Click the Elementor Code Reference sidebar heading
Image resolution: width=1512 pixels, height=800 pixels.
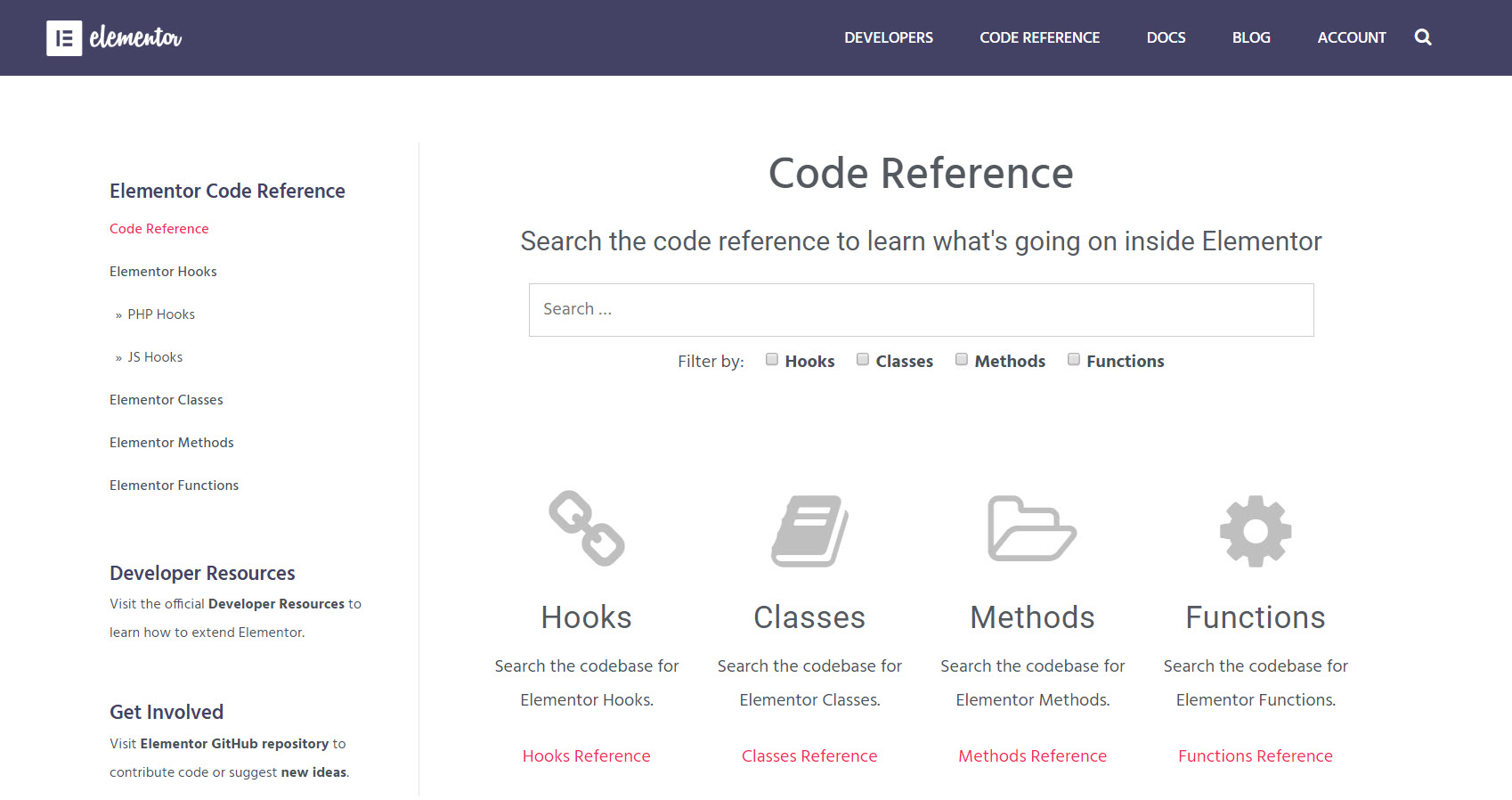(227, 191)
